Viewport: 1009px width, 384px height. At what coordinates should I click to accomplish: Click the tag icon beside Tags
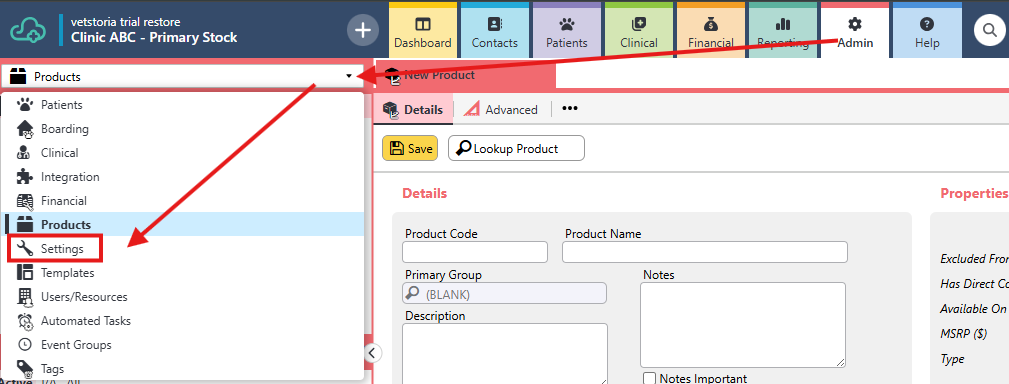[24, 369]
